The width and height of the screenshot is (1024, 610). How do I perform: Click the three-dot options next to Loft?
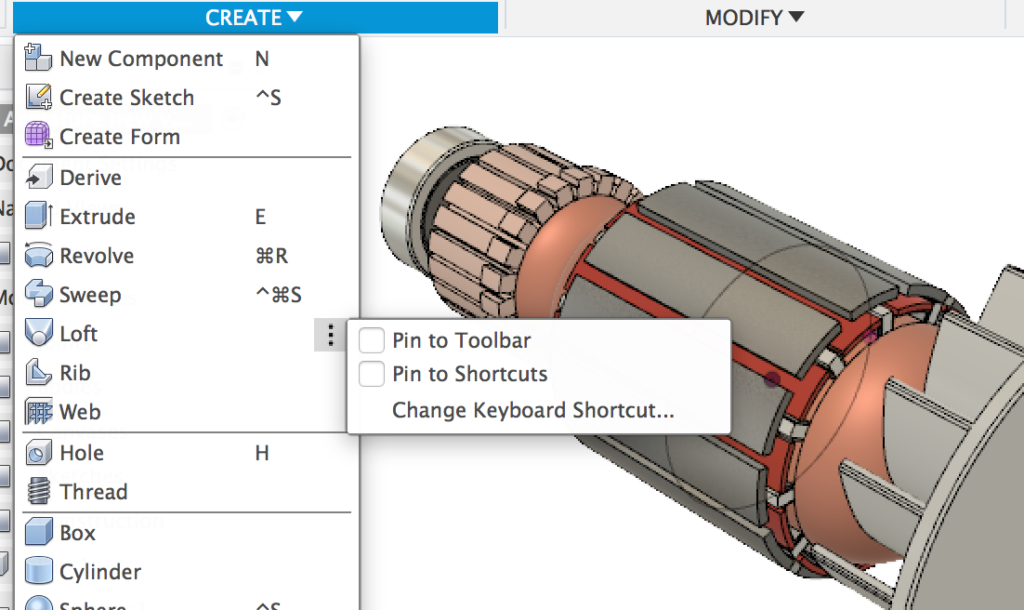point(330,335)
